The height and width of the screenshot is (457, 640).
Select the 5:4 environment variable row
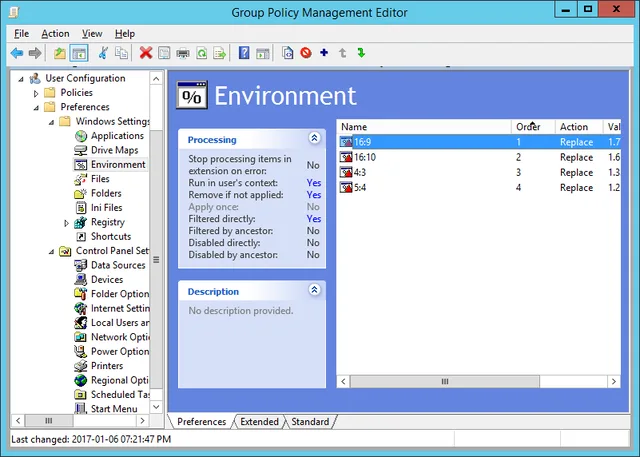pyautogui.click(x=479, y=187)
